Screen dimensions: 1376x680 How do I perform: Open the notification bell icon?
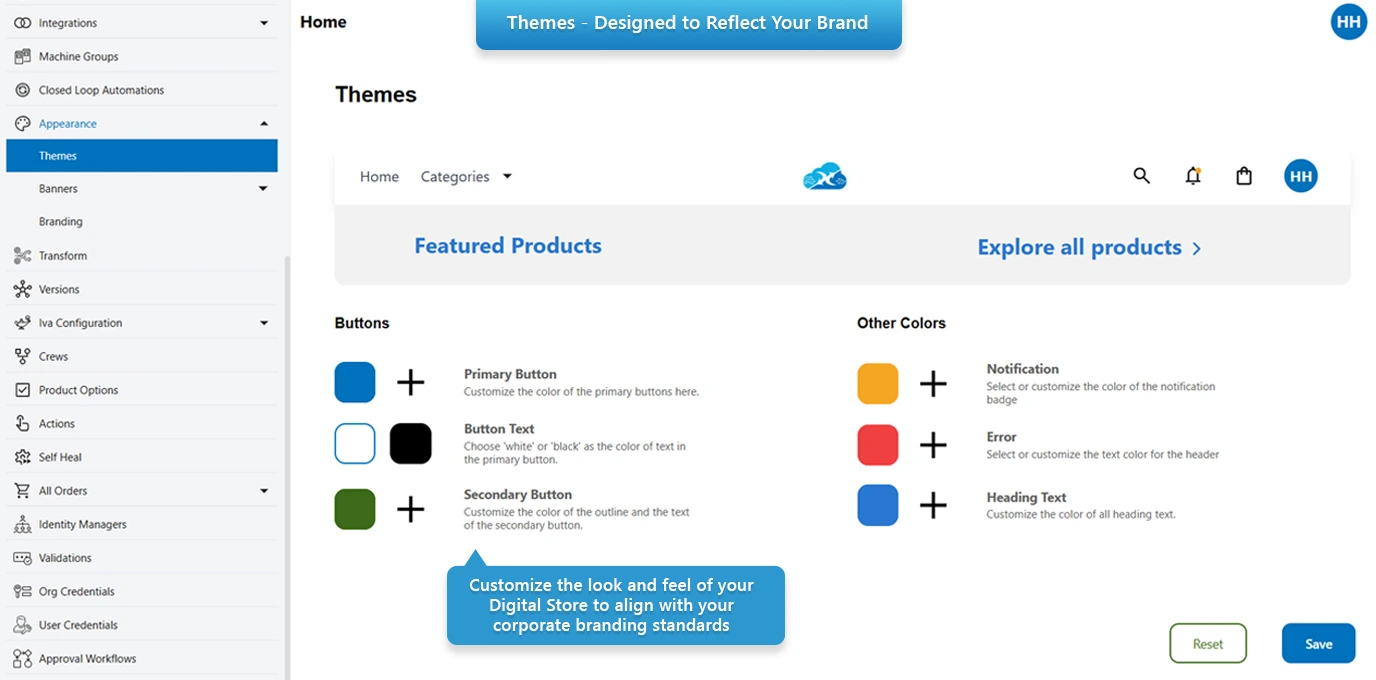1192,176
